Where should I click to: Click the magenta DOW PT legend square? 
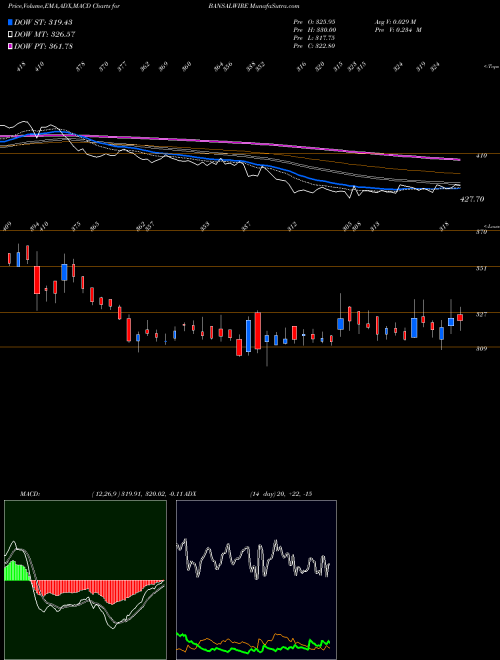(10, 46)
